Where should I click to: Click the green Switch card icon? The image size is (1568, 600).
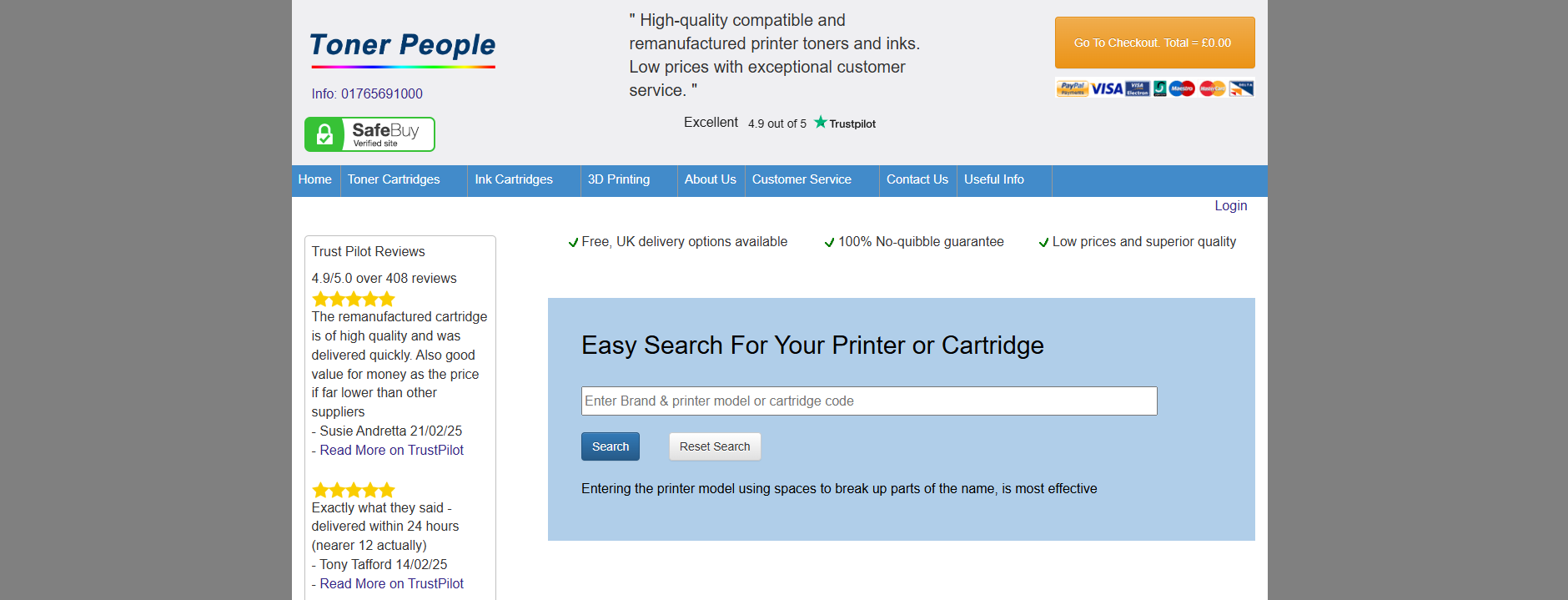point(1160,88)
